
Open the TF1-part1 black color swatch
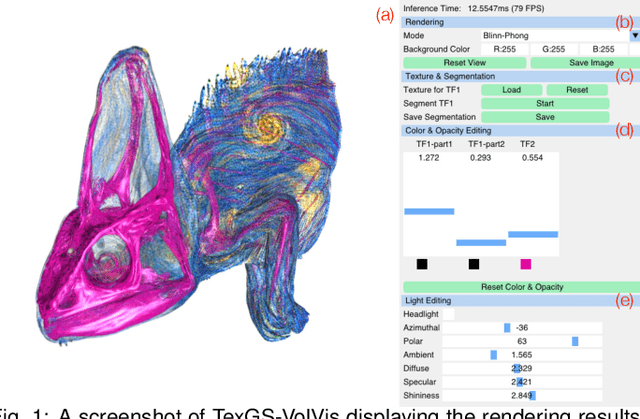pyautogui.click(x=422, y=264)
